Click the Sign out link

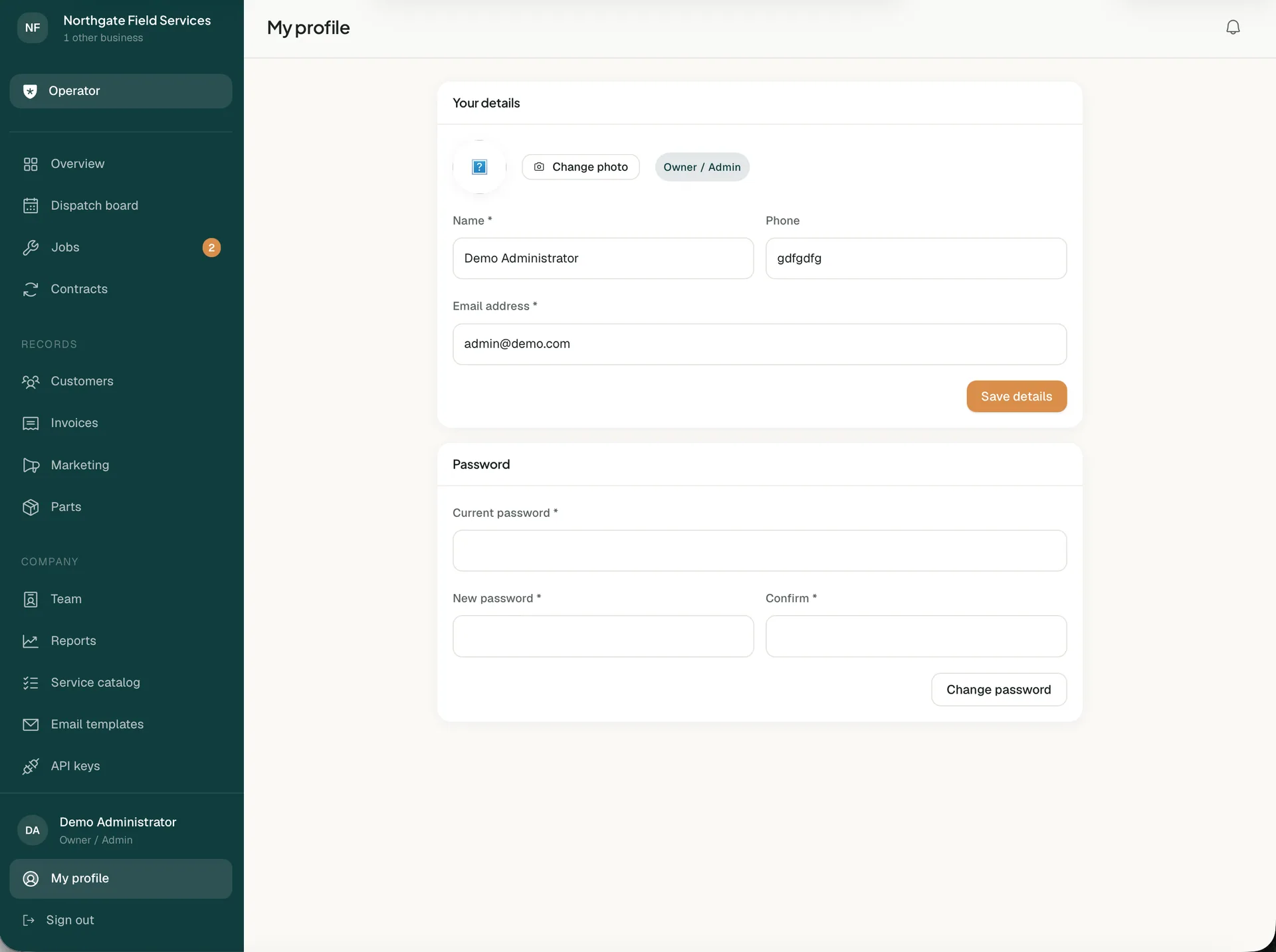tap(70, 921)
